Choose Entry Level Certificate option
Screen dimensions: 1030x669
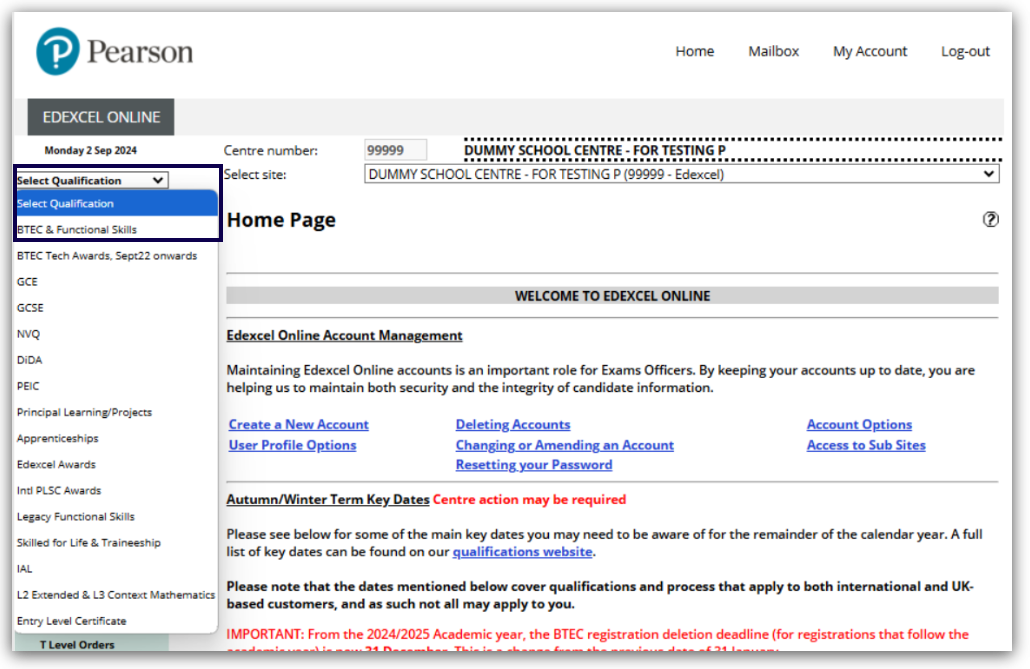117,621
